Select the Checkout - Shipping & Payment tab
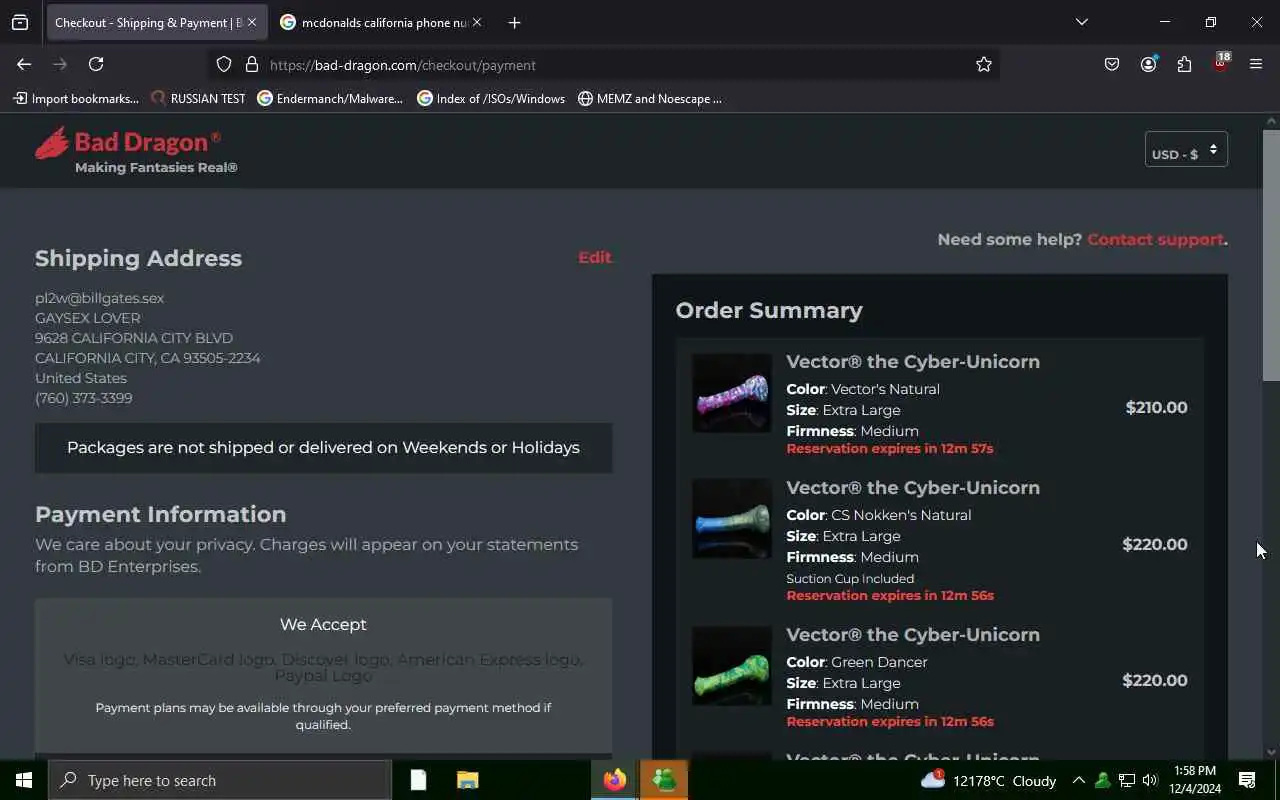The height and width of the screenshot is (800, 1280). 156,22
